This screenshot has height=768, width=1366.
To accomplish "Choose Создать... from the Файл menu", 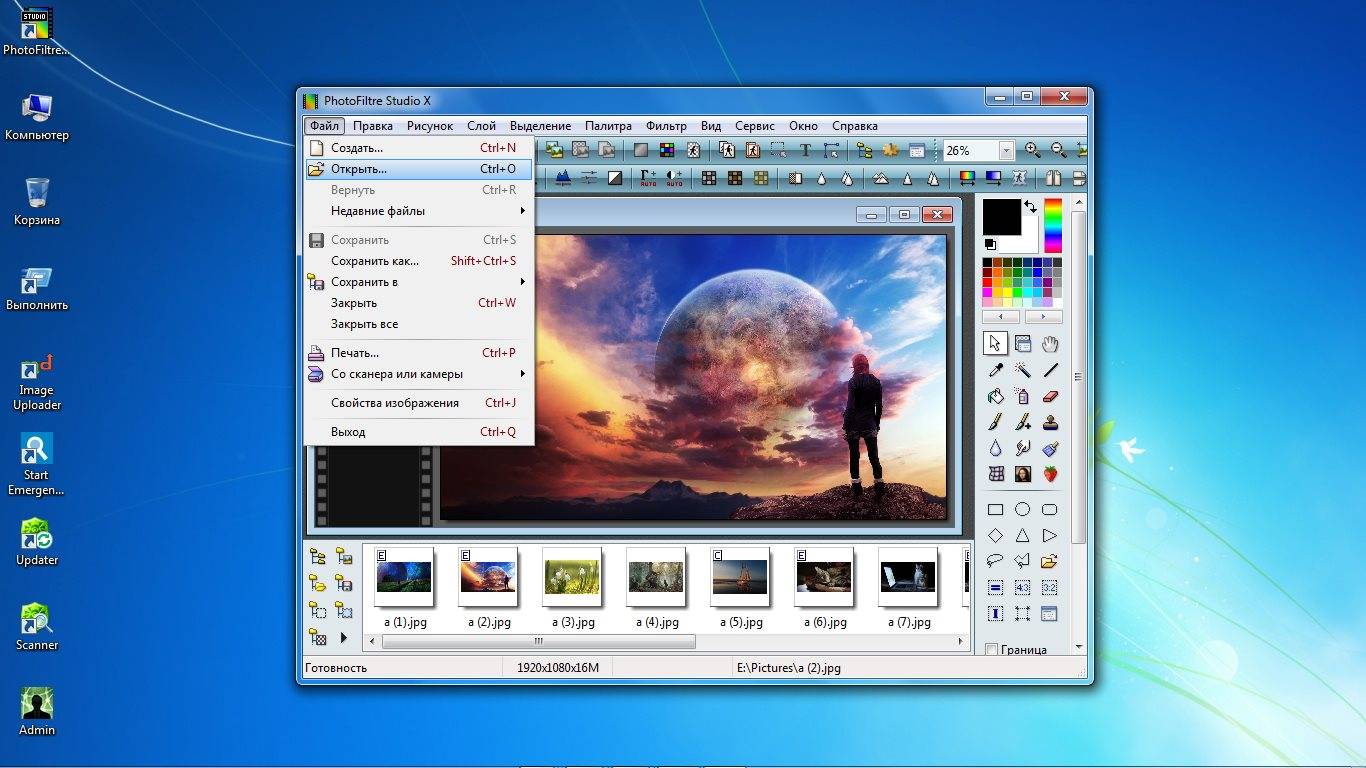I will click(x=418, y=148).
